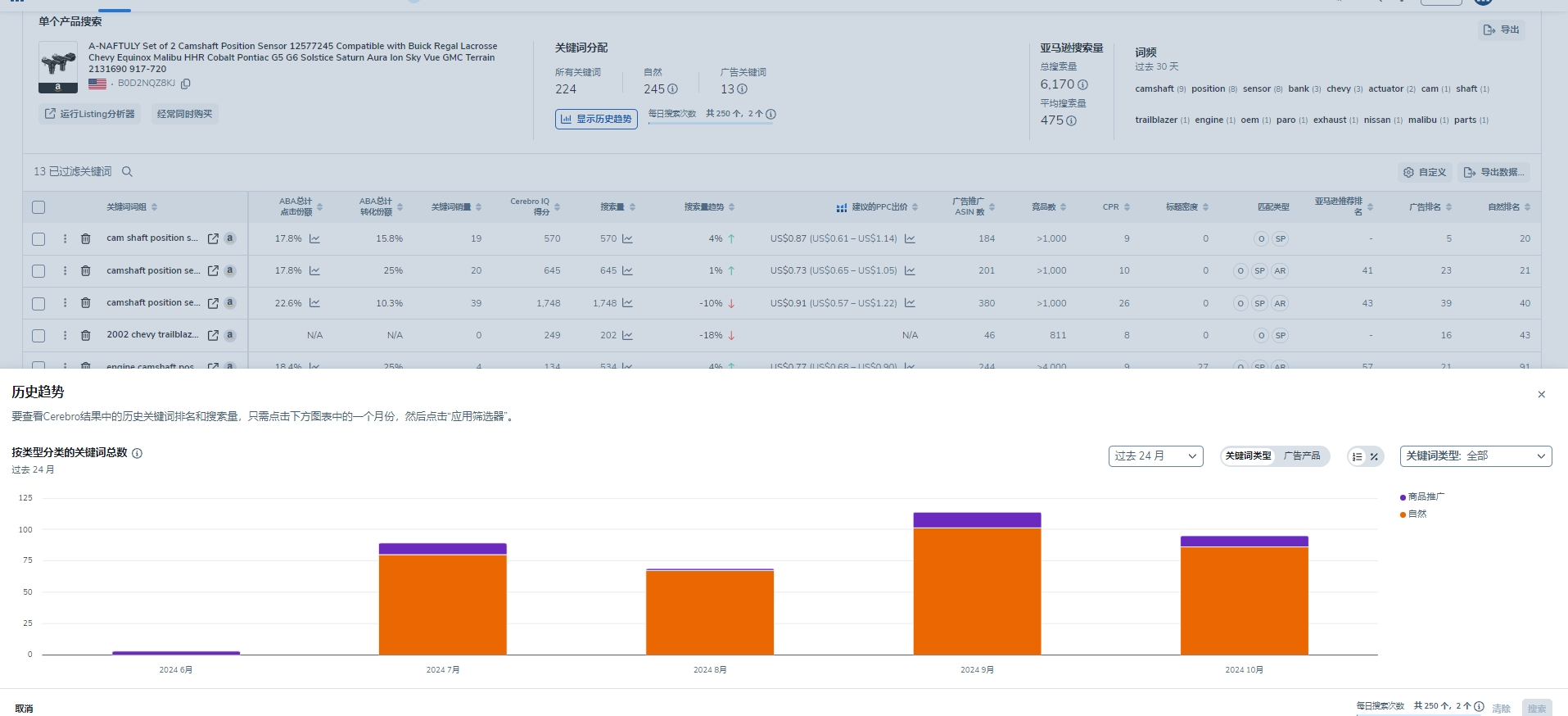Select the 关键词类型 tab
Image resolution: width=1568 pixels, height=716 pixels.
[x=1248, y=455]
